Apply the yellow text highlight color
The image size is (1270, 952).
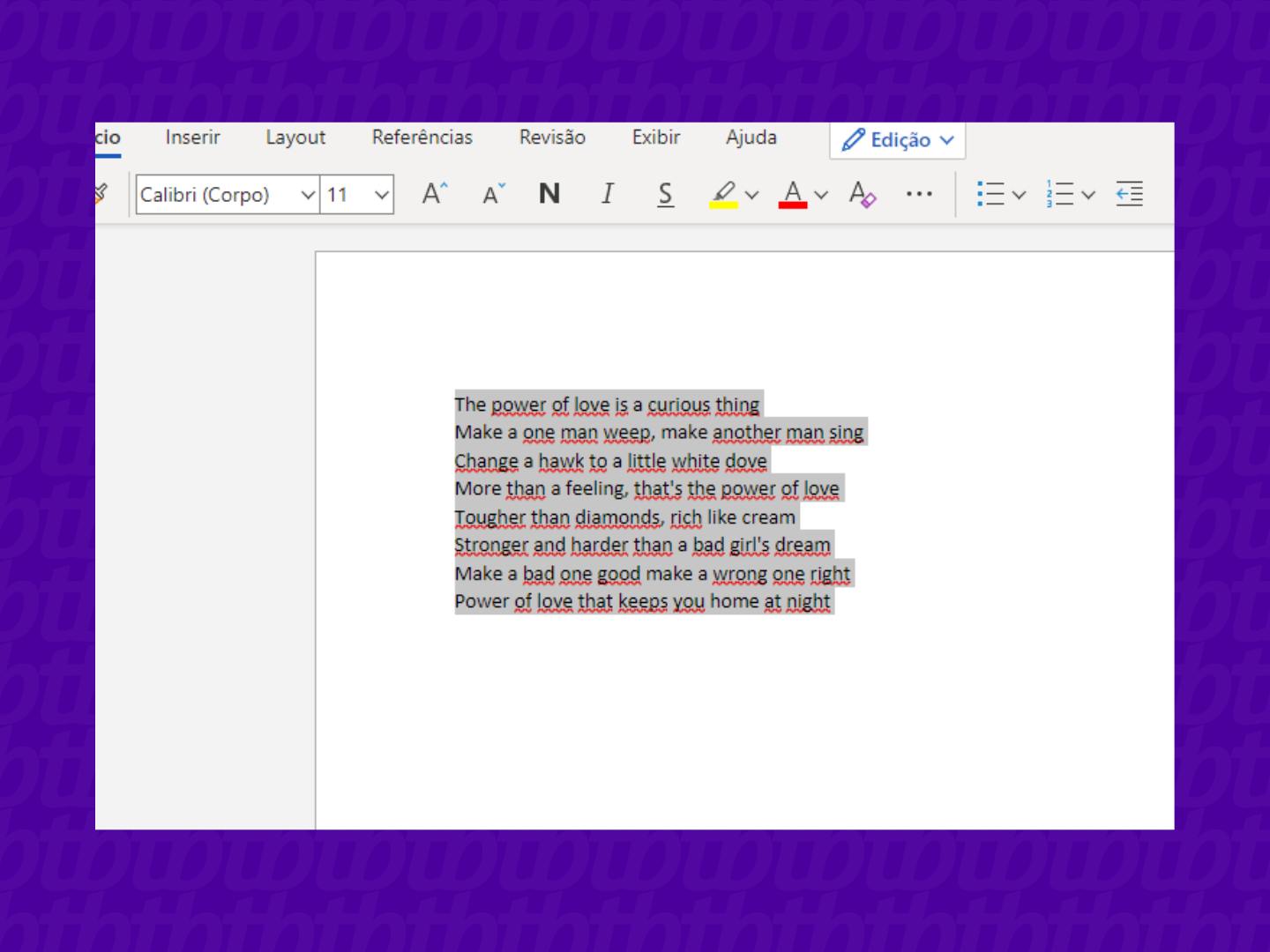click(723, 194)
